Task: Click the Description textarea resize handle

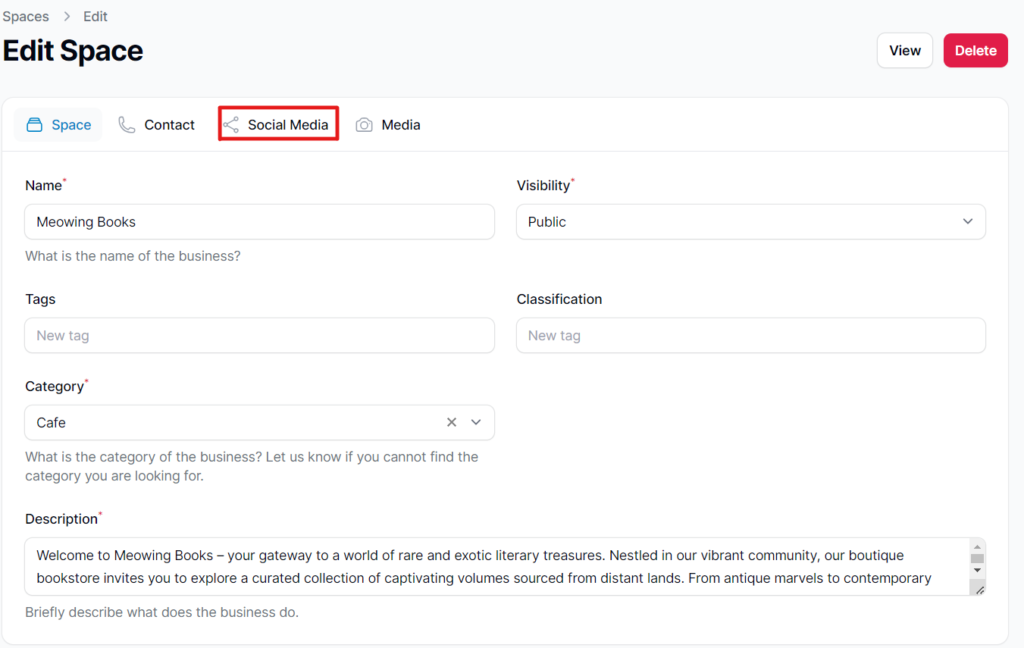Action: (980, 590)
